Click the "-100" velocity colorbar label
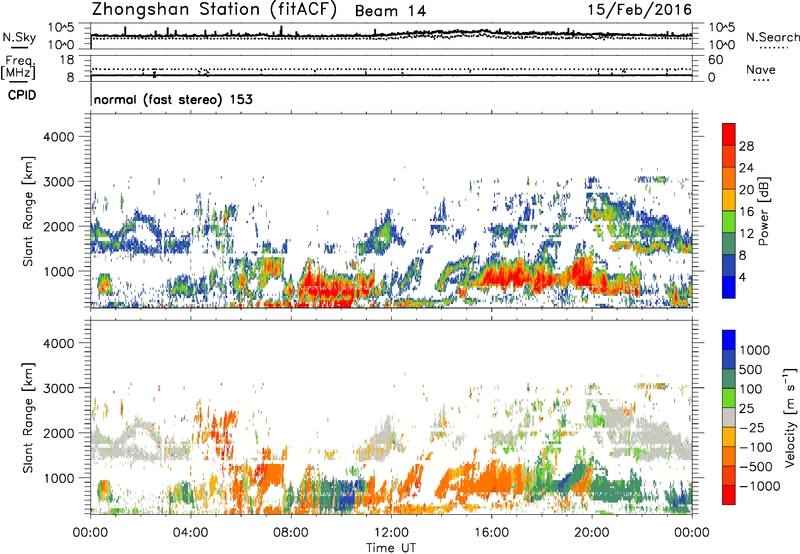 (755, 447)
